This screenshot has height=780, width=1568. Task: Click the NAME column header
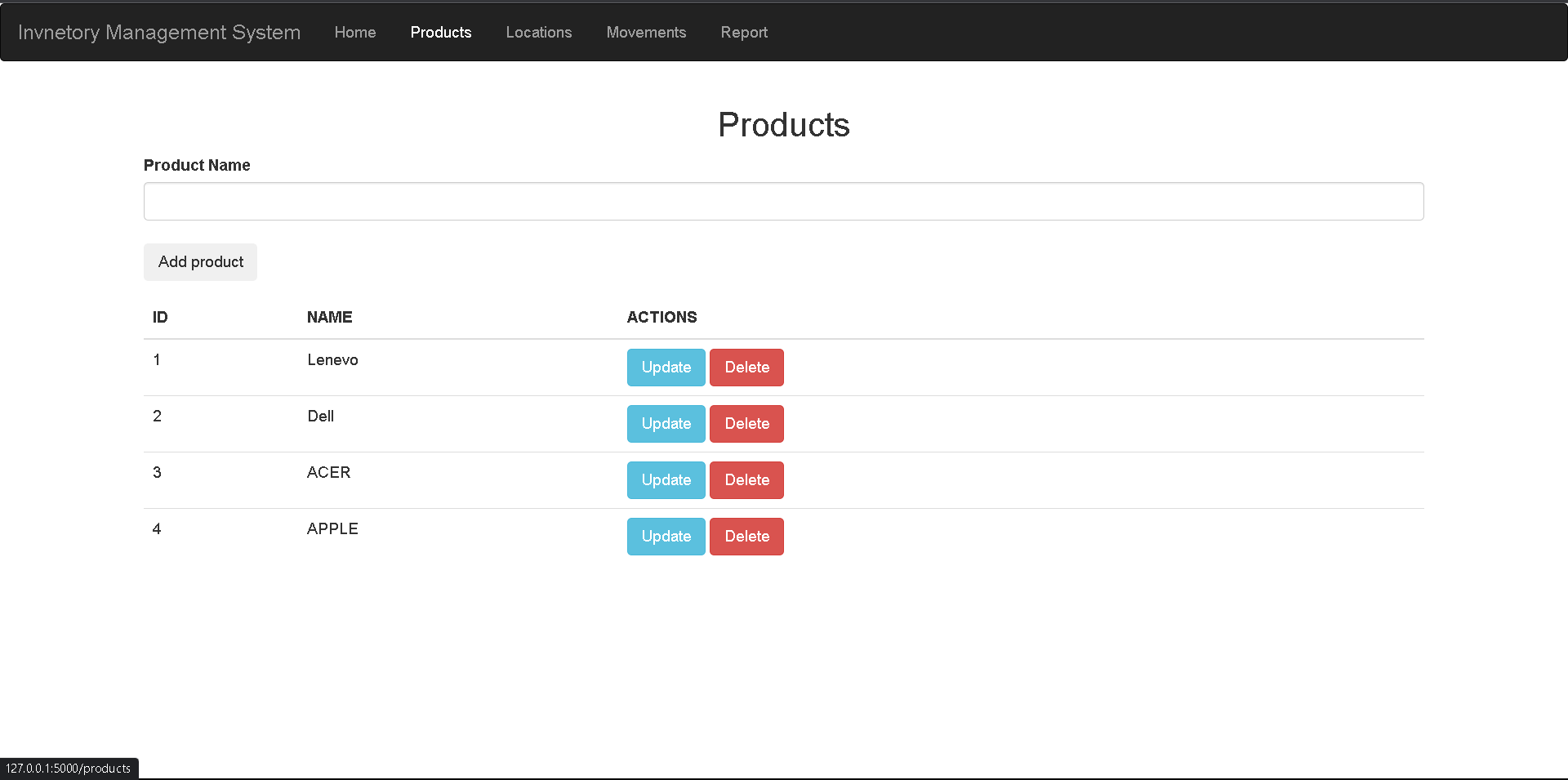[x=329, y=317]
